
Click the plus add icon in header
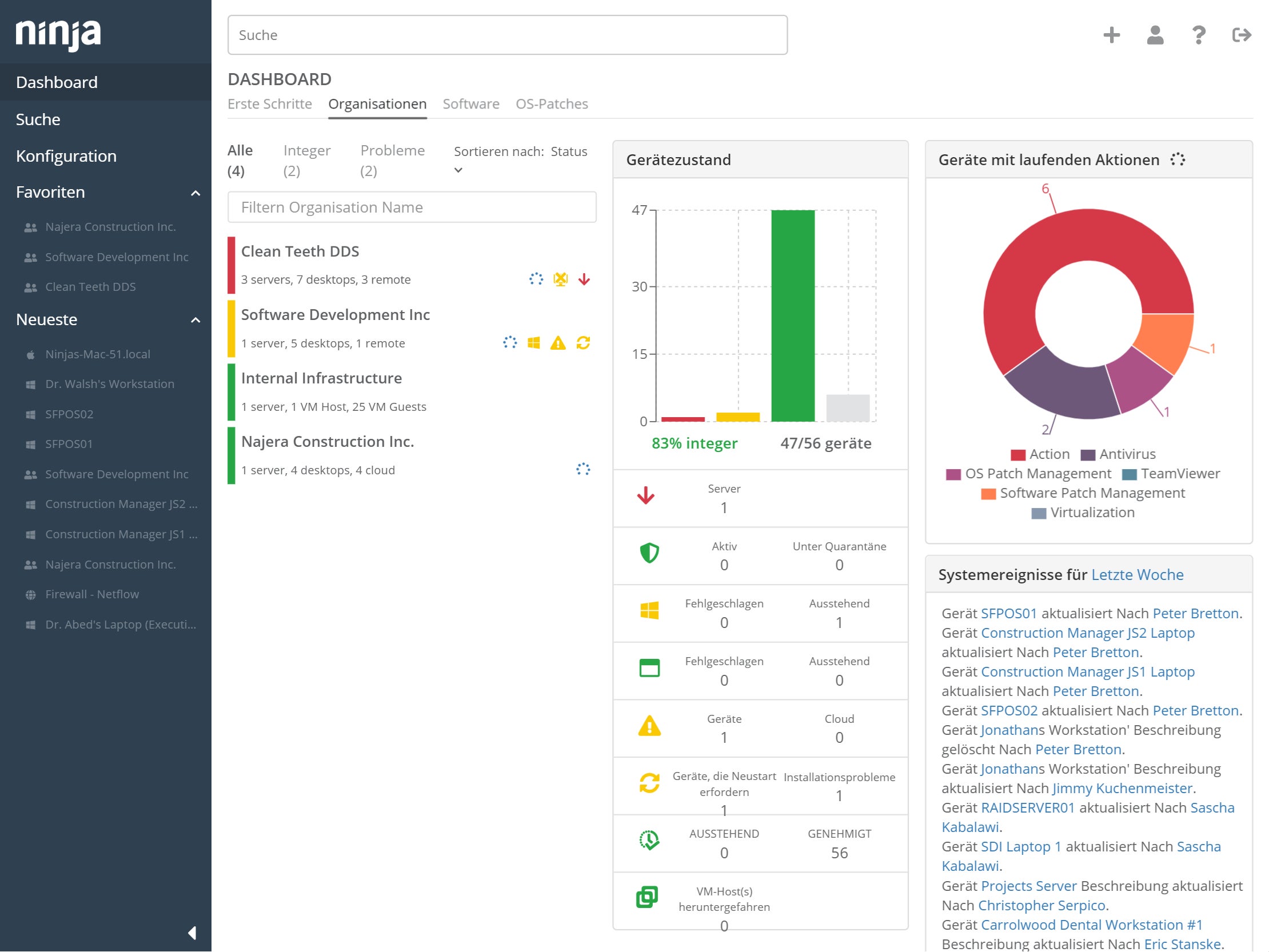tap(1111, 35)
